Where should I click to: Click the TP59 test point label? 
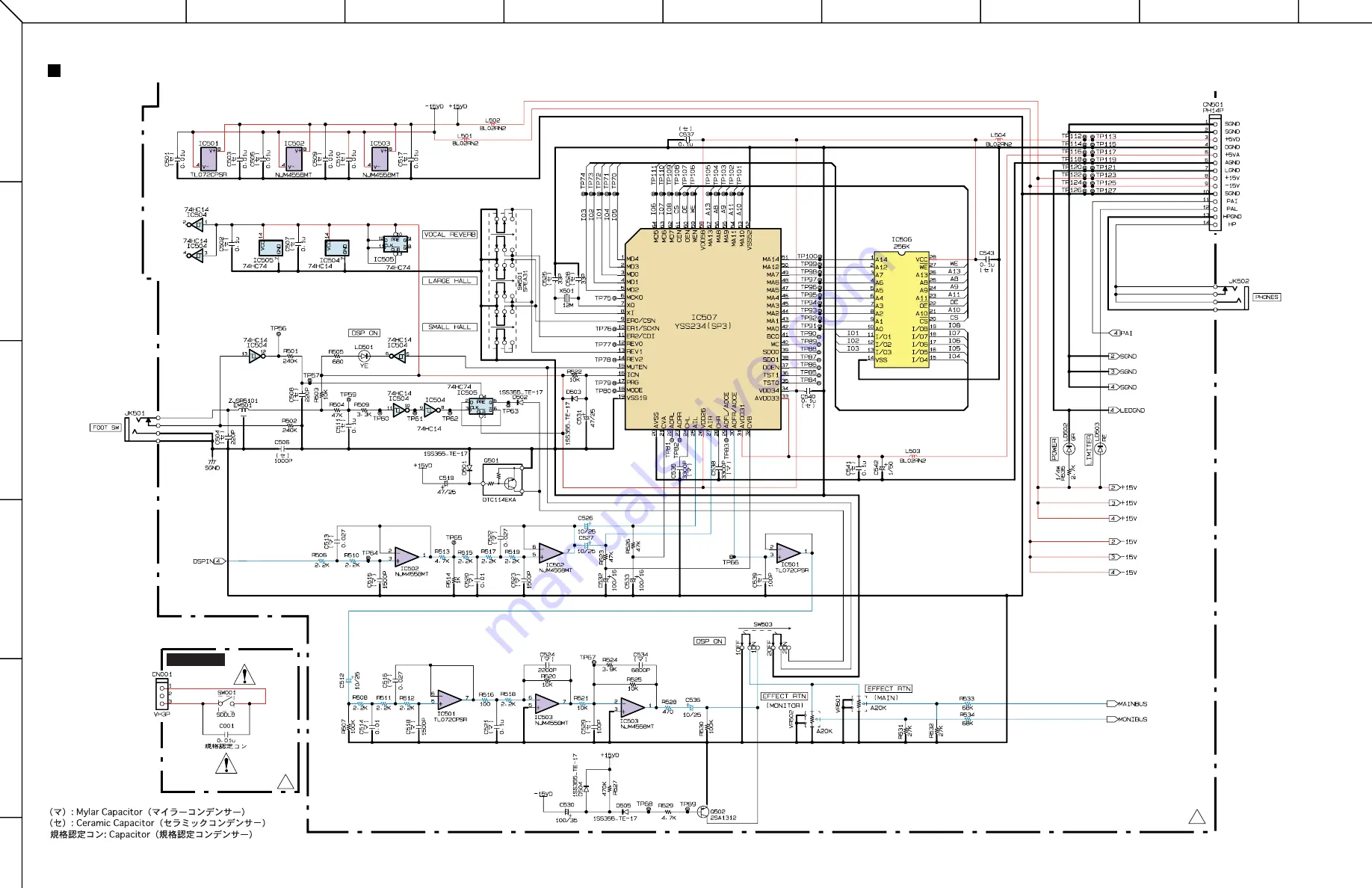[x=348, y=395]
